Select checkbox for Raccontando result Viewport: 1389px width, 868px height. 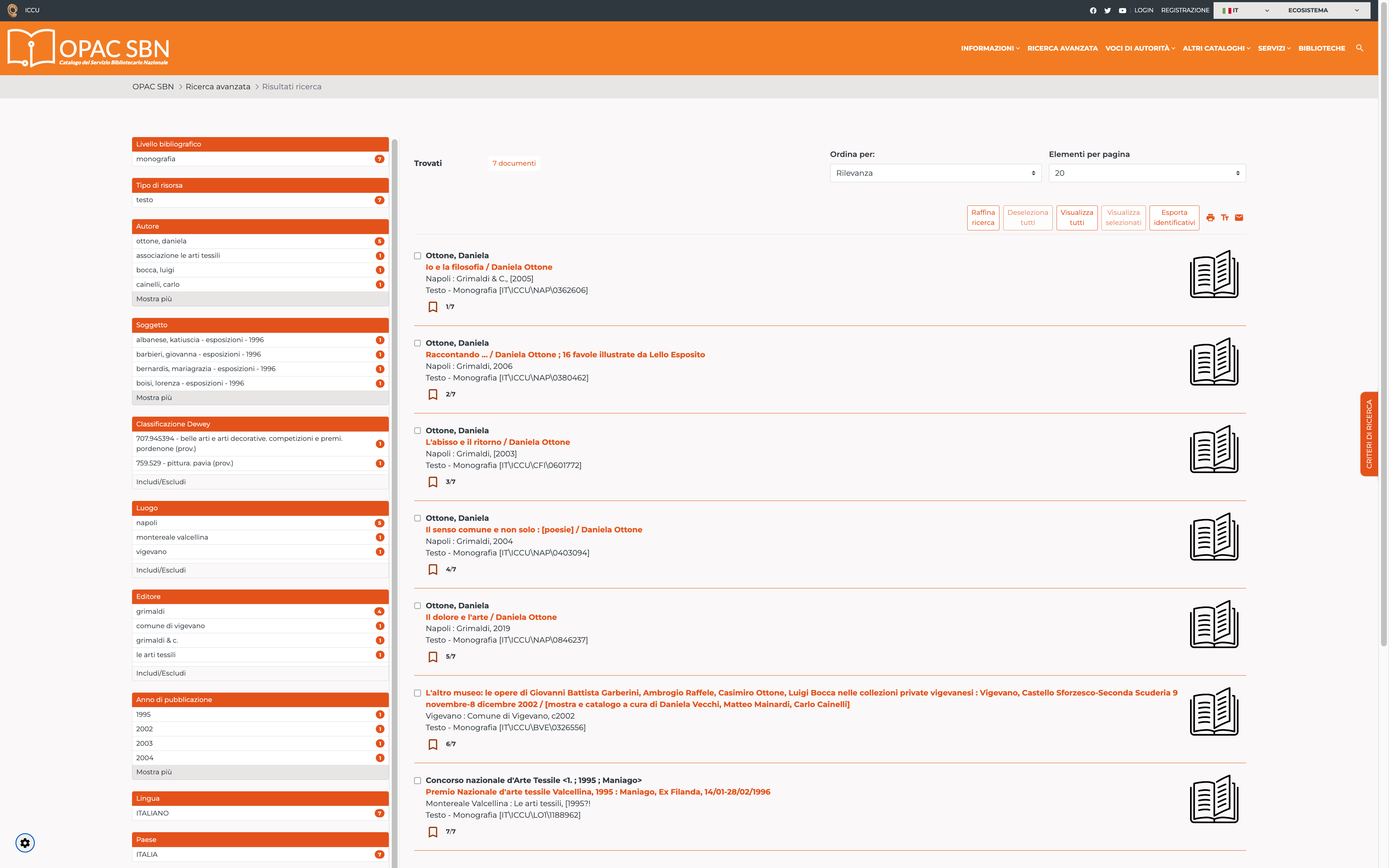click(417, 343)
